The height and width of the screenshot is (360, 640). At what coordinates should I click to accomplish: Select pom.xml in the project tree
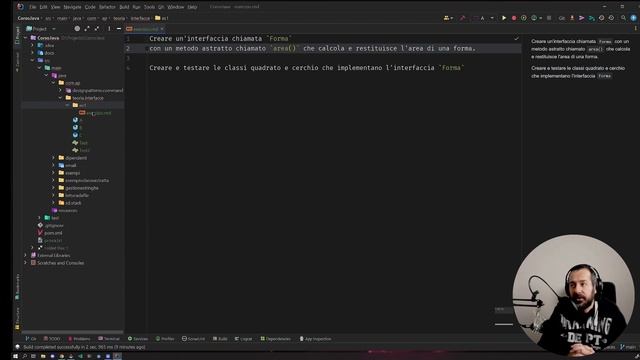coord(53,233)
